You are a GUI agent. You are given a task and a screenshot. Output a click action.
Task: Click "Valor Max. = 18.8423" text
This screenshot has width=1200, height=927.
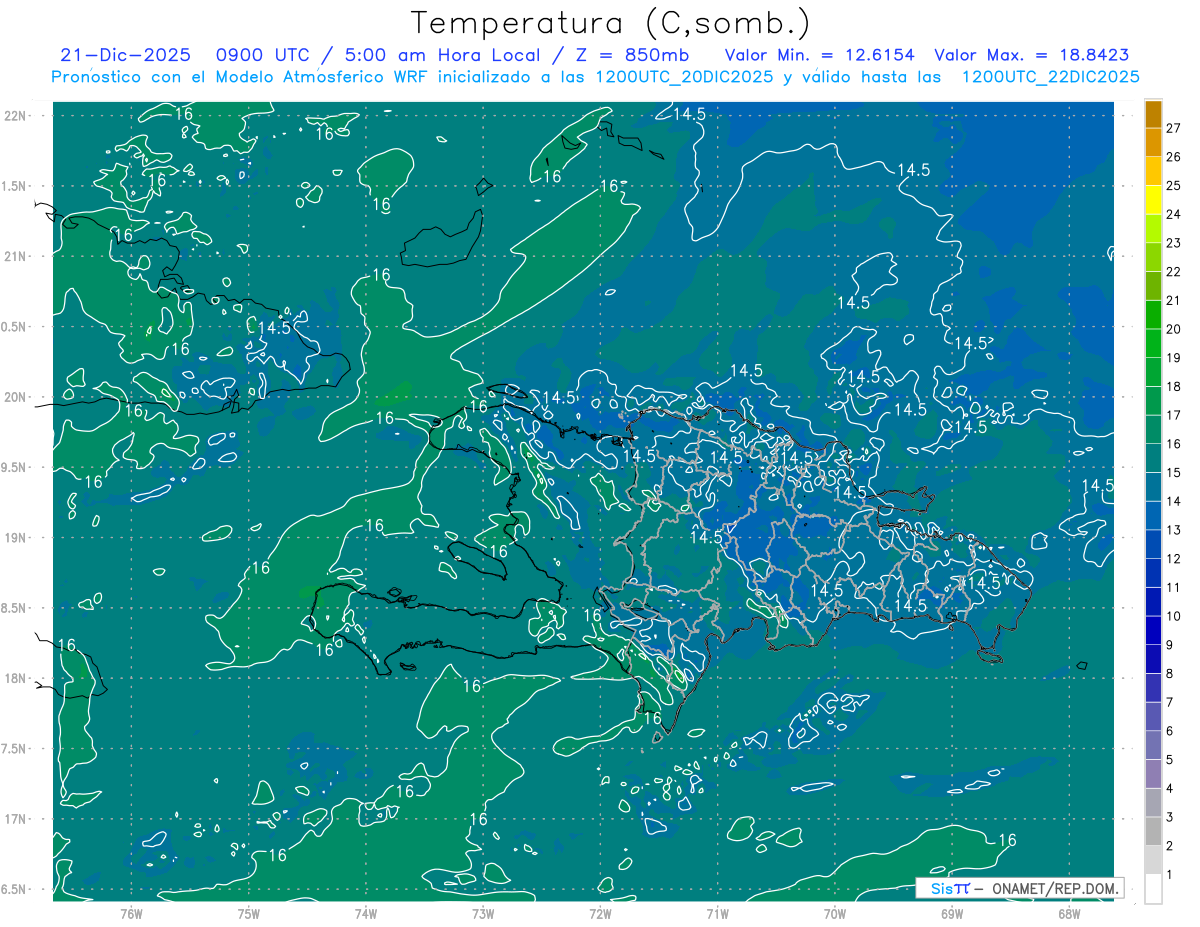(1032, 56)
